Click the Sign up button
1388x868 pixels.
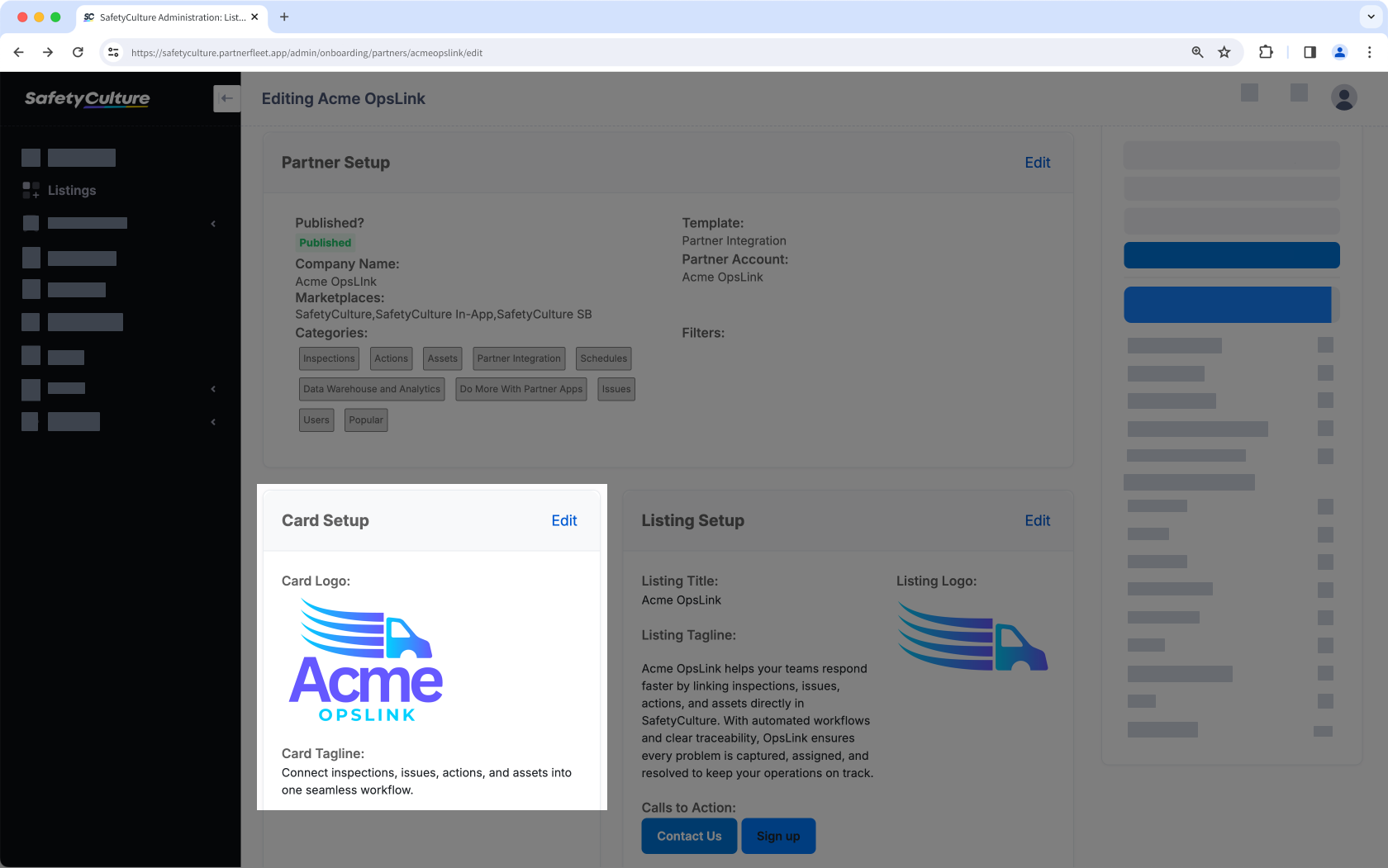click(x=778, y=836)
